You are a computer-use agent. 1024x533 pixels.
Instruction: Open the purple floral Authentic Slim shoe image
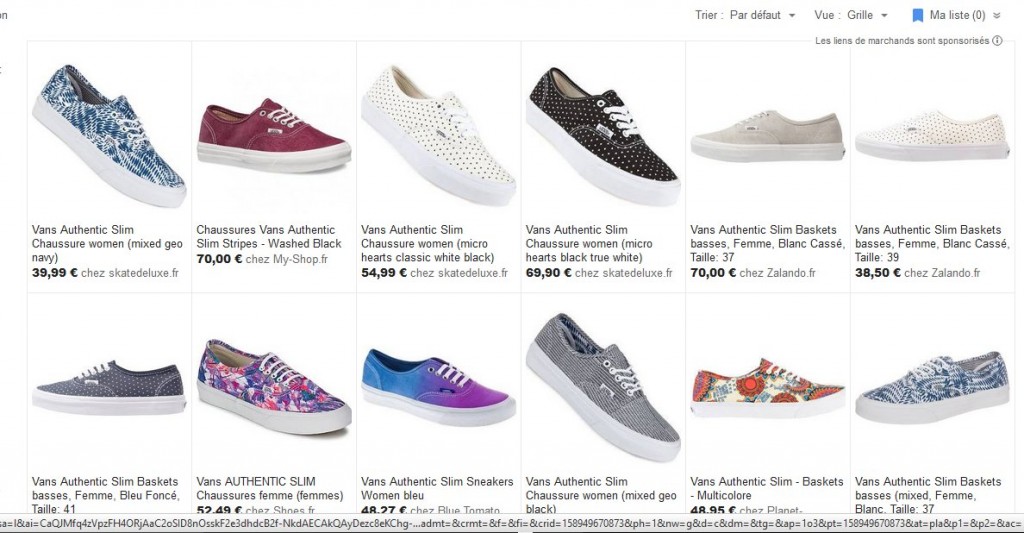(274, 387)
